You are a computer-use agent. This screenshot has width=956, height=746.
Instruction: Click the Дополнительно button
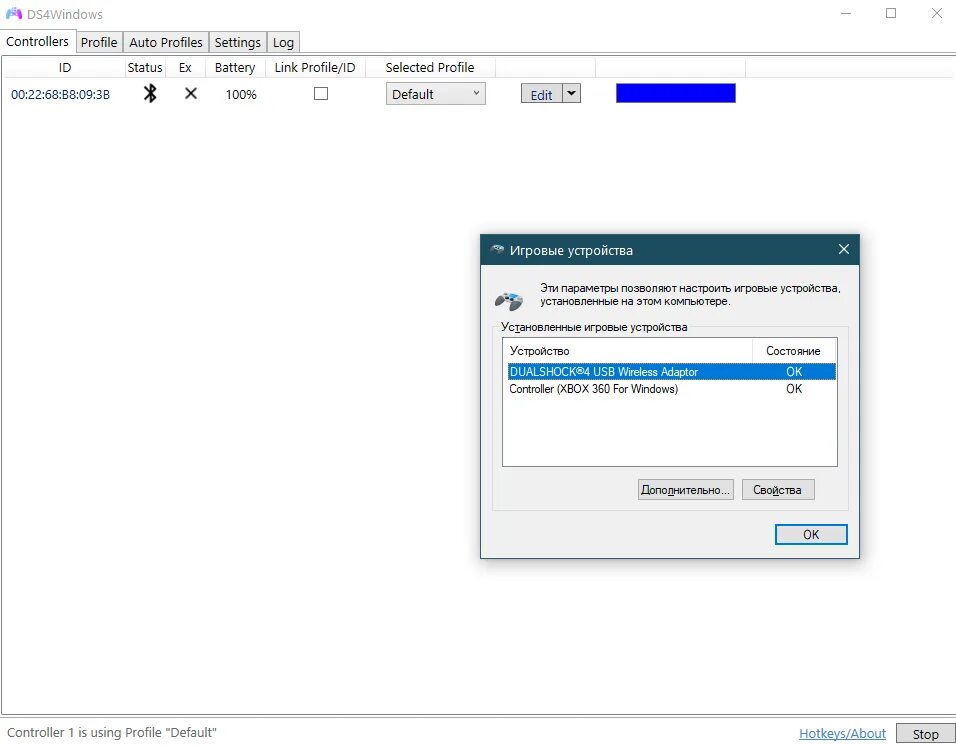pyautogui.click(x=685, y=490)
